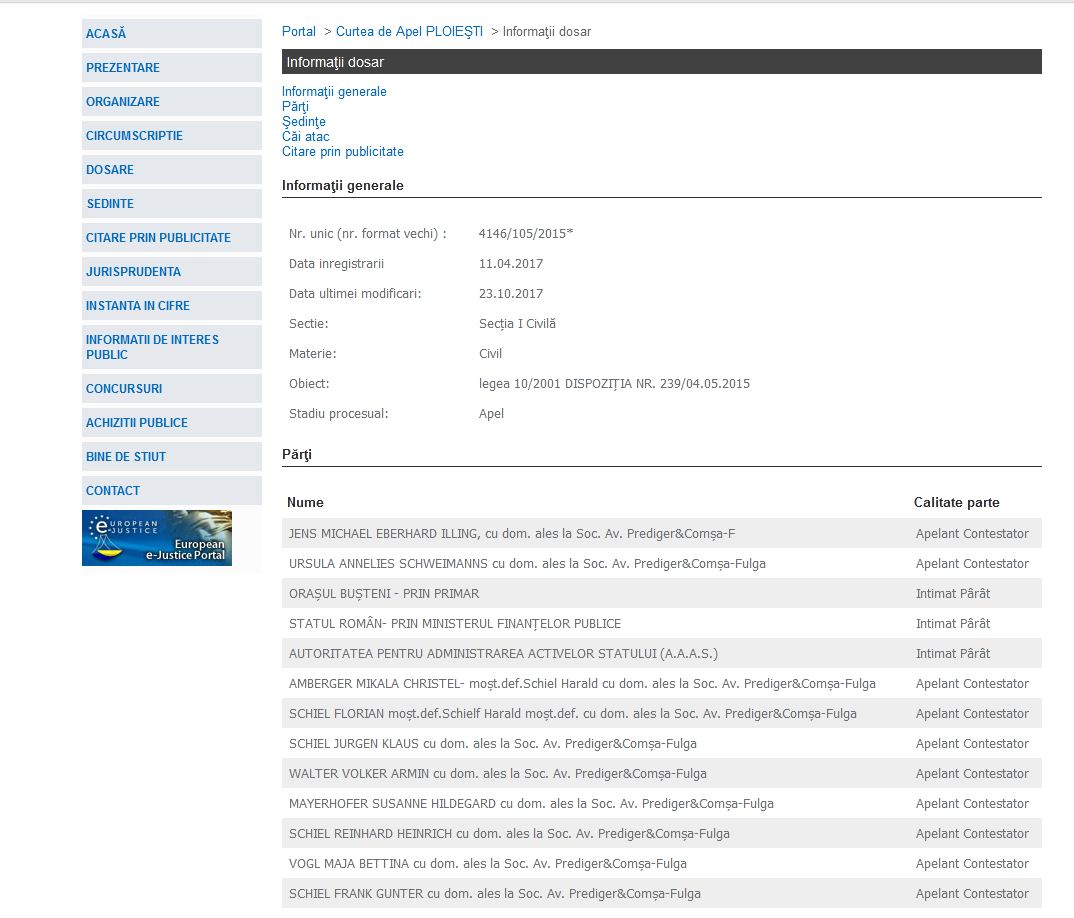Open the PREZENTARE sidebar section

click(123, 68)
